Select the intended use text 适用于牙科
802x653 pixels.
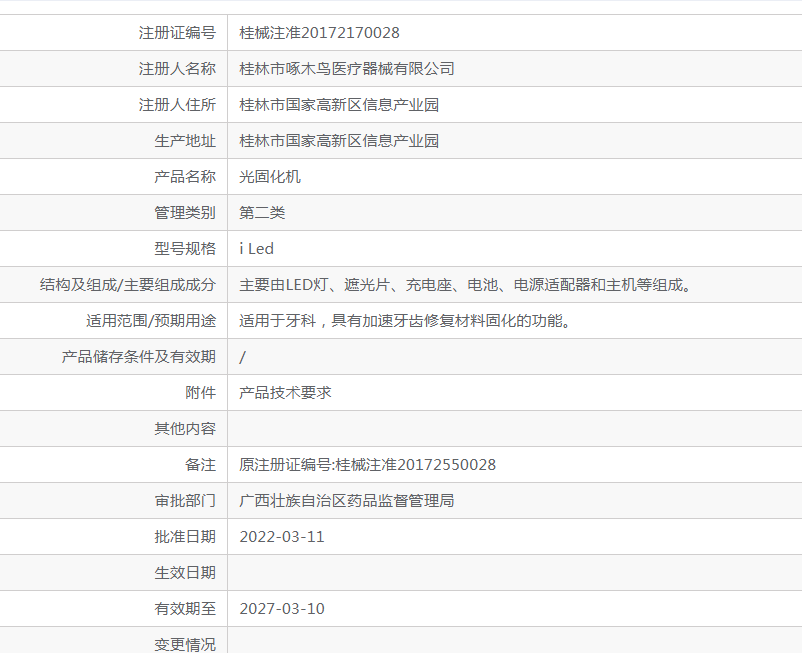(405, 321)
